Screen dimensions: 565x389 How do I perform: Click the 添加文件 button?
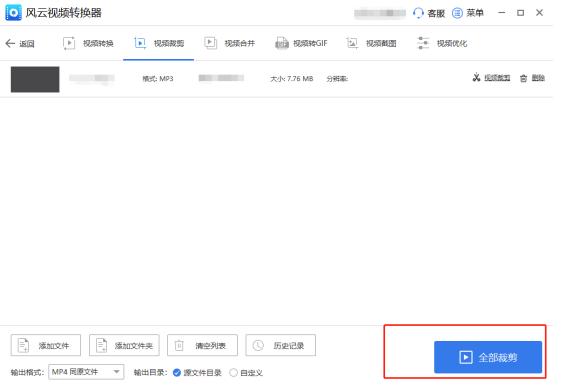tap(46, 345)
